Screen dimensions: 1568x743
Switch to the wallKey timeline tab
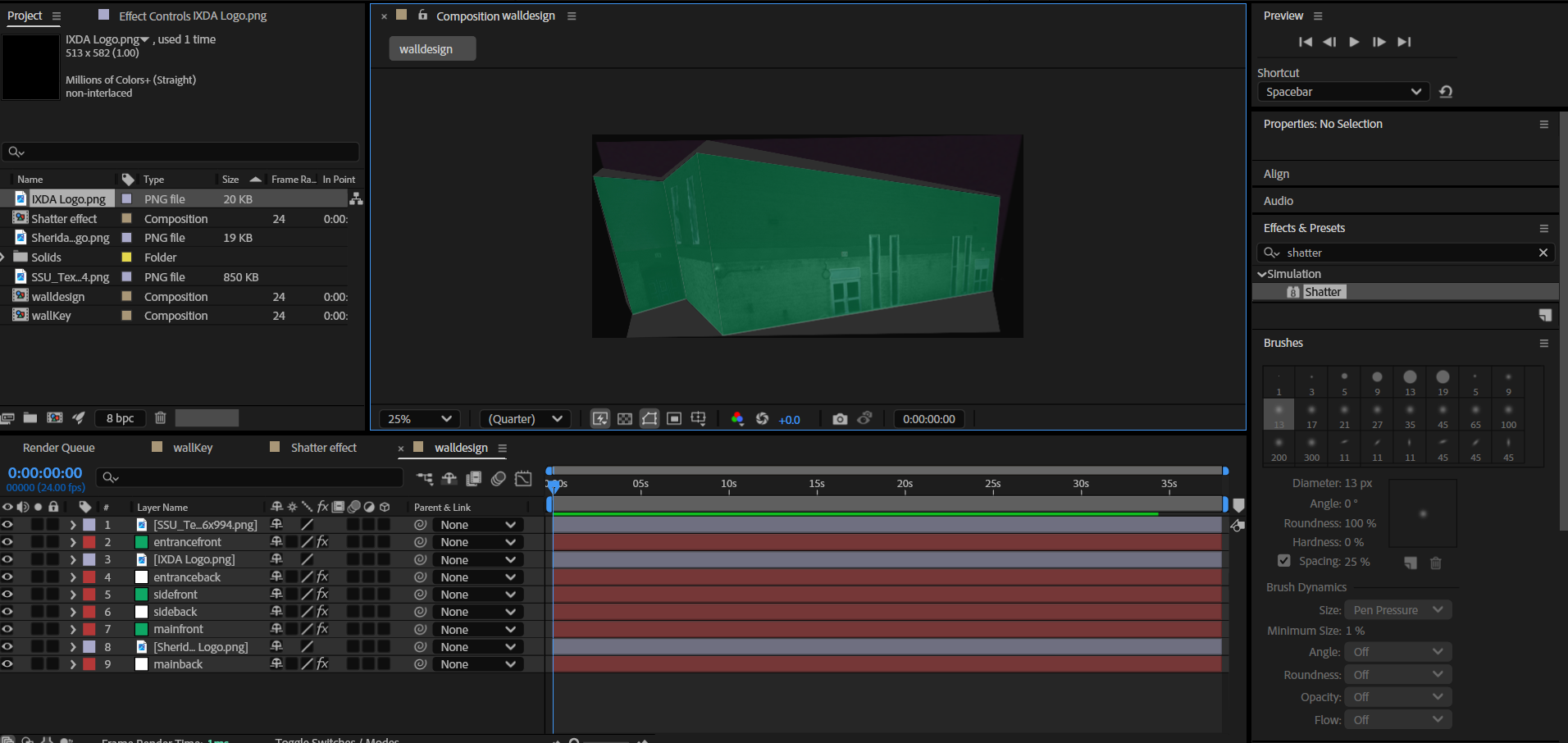pos(193,448)
